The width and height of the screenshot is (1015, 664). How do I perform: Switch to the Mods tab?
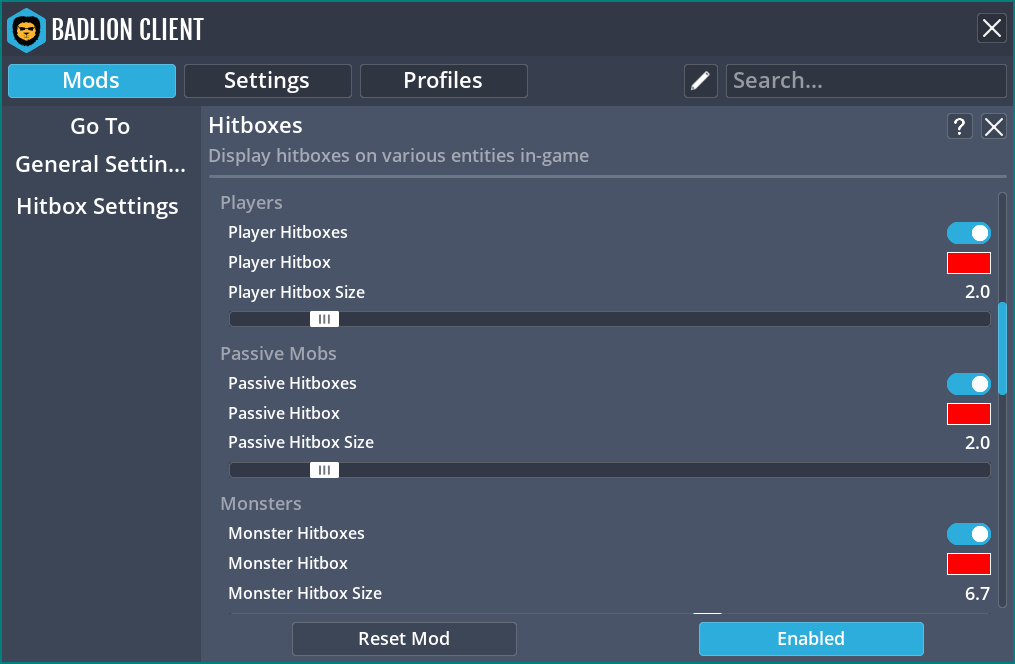(x=92, y=81)
